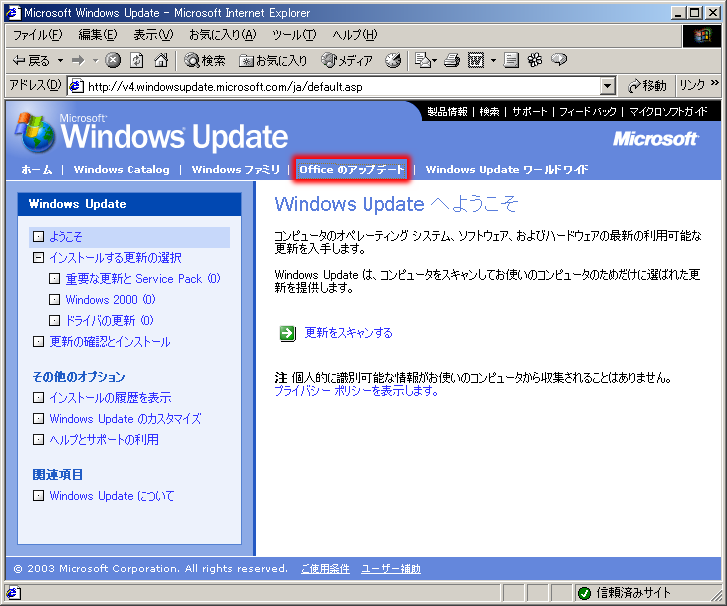Select 重要な更新と Service Pack (0)
Image resolution: width=727 pixels, height=606 pixels.
(143, 279)
